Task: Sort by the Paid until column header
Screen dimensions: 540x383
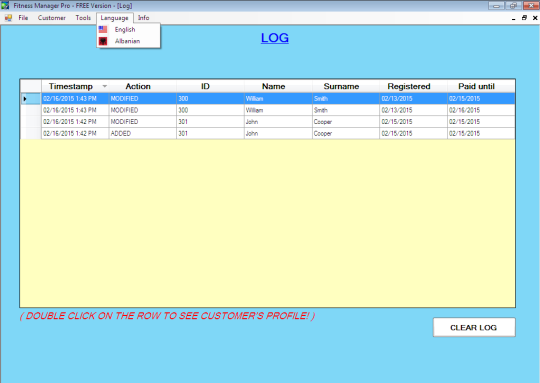Action: (481, 86)
